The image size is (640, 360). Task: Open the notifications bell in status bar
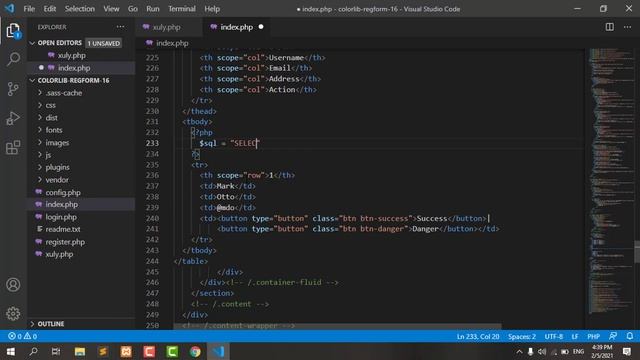pyautogui.click(x=630, y=336)
